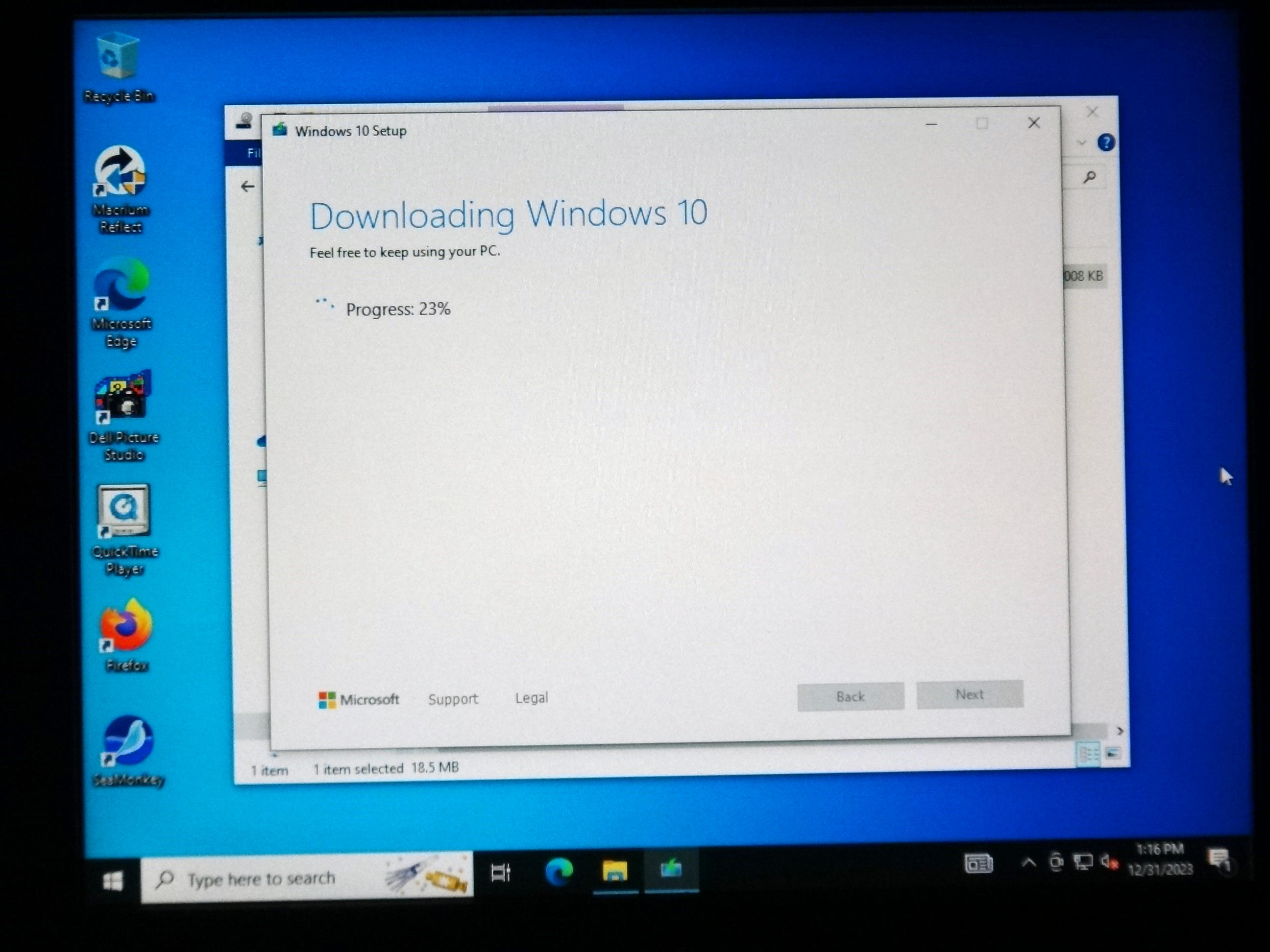Show hidden system tray icons
Viewport: 1270px width, 952px height.
click(x=1028, y=862)
